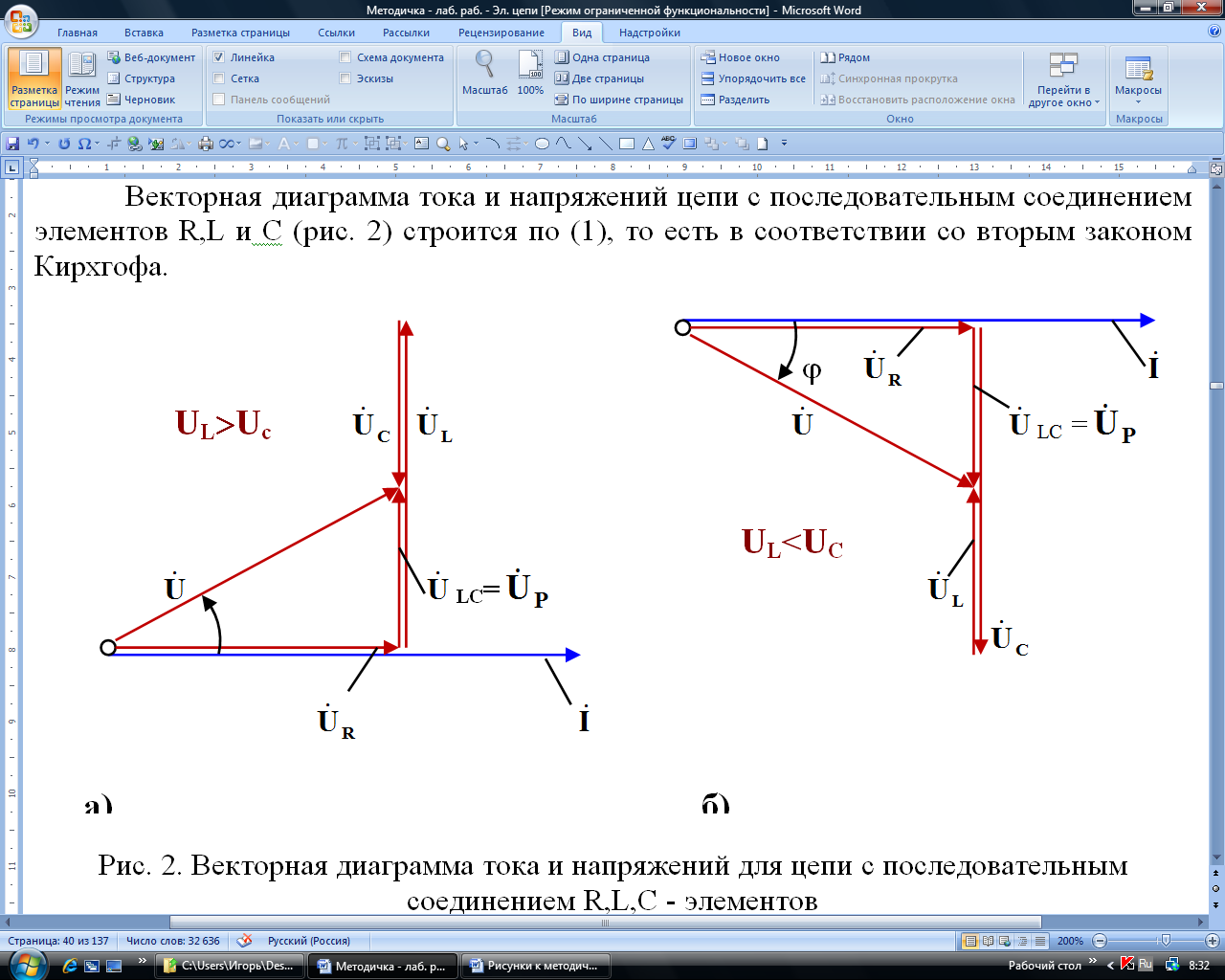This screenshot has width=1225, height=980.
Task: Expand the Undo history dropdown arrow
Action: point(47,144)
